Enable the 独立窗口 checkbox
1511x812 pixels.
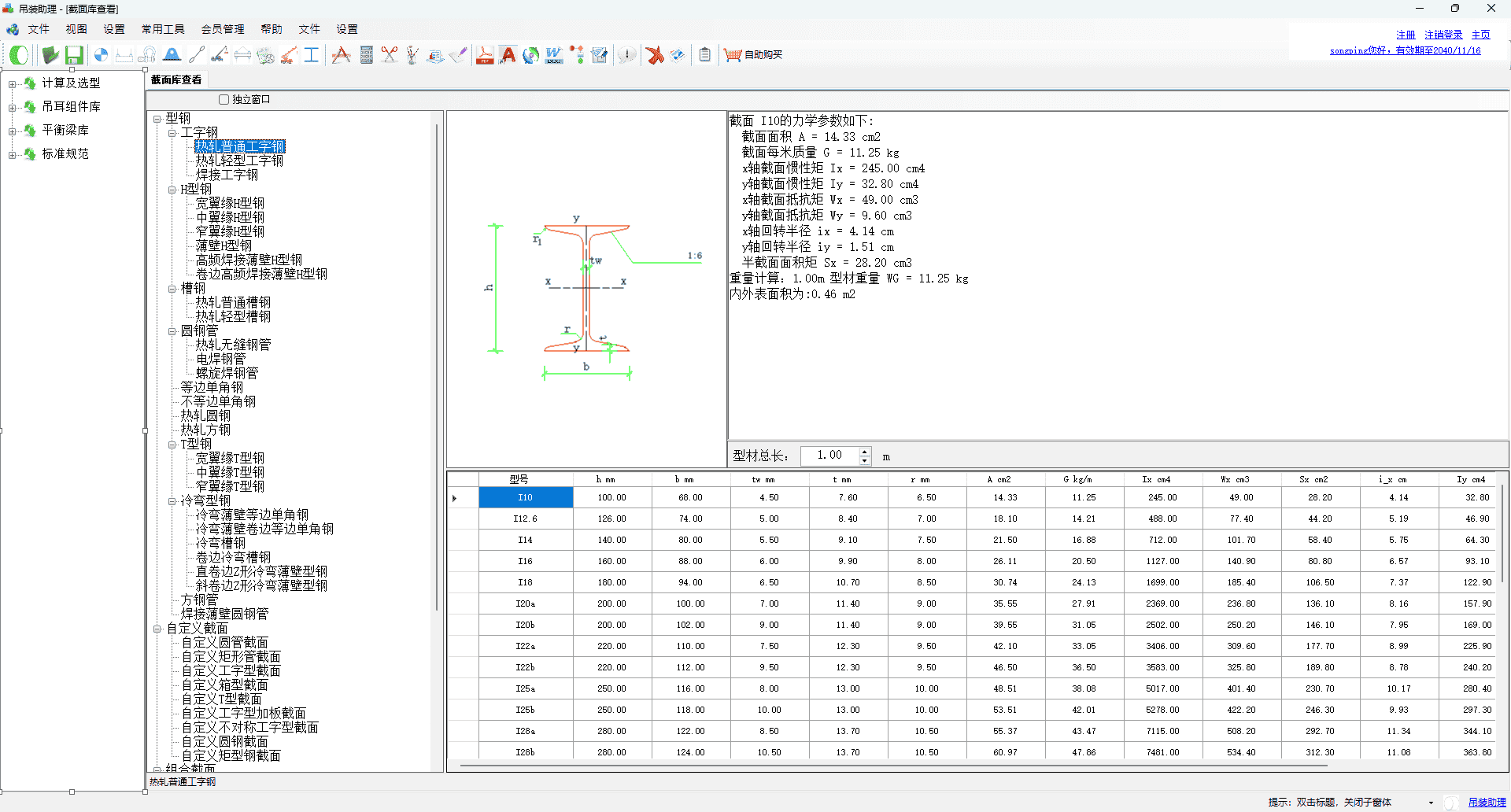[224, 100]
